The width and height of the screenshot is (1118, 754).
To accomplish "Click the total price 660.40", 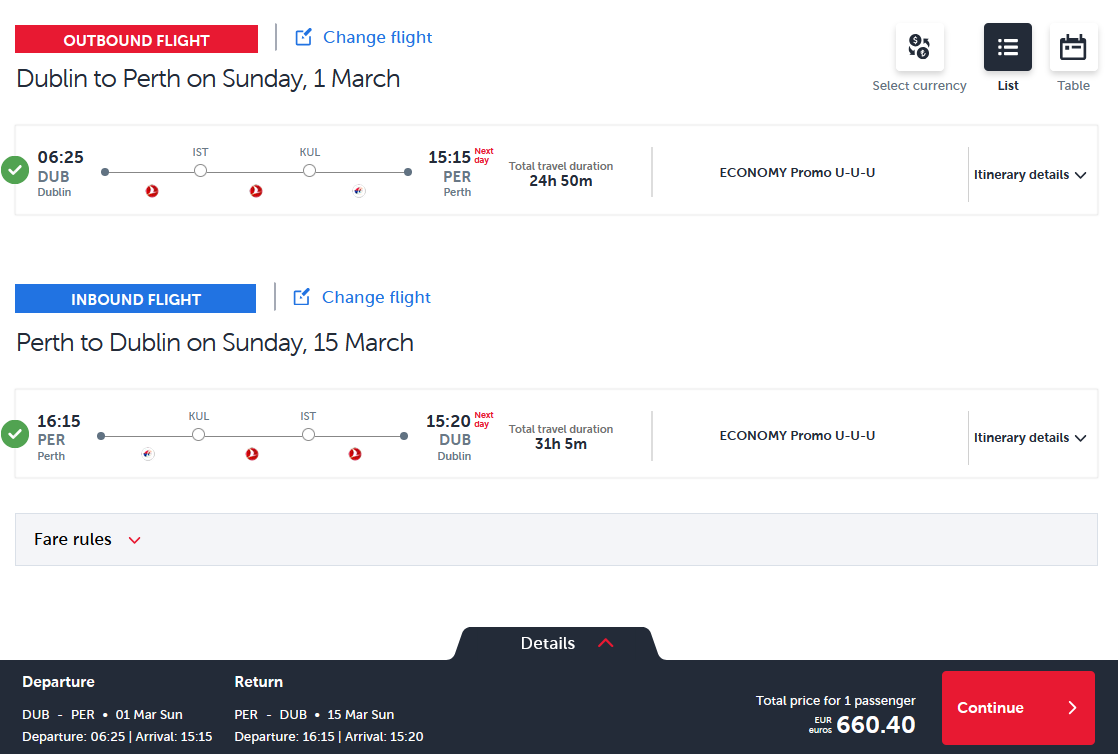I will (875, 725).
